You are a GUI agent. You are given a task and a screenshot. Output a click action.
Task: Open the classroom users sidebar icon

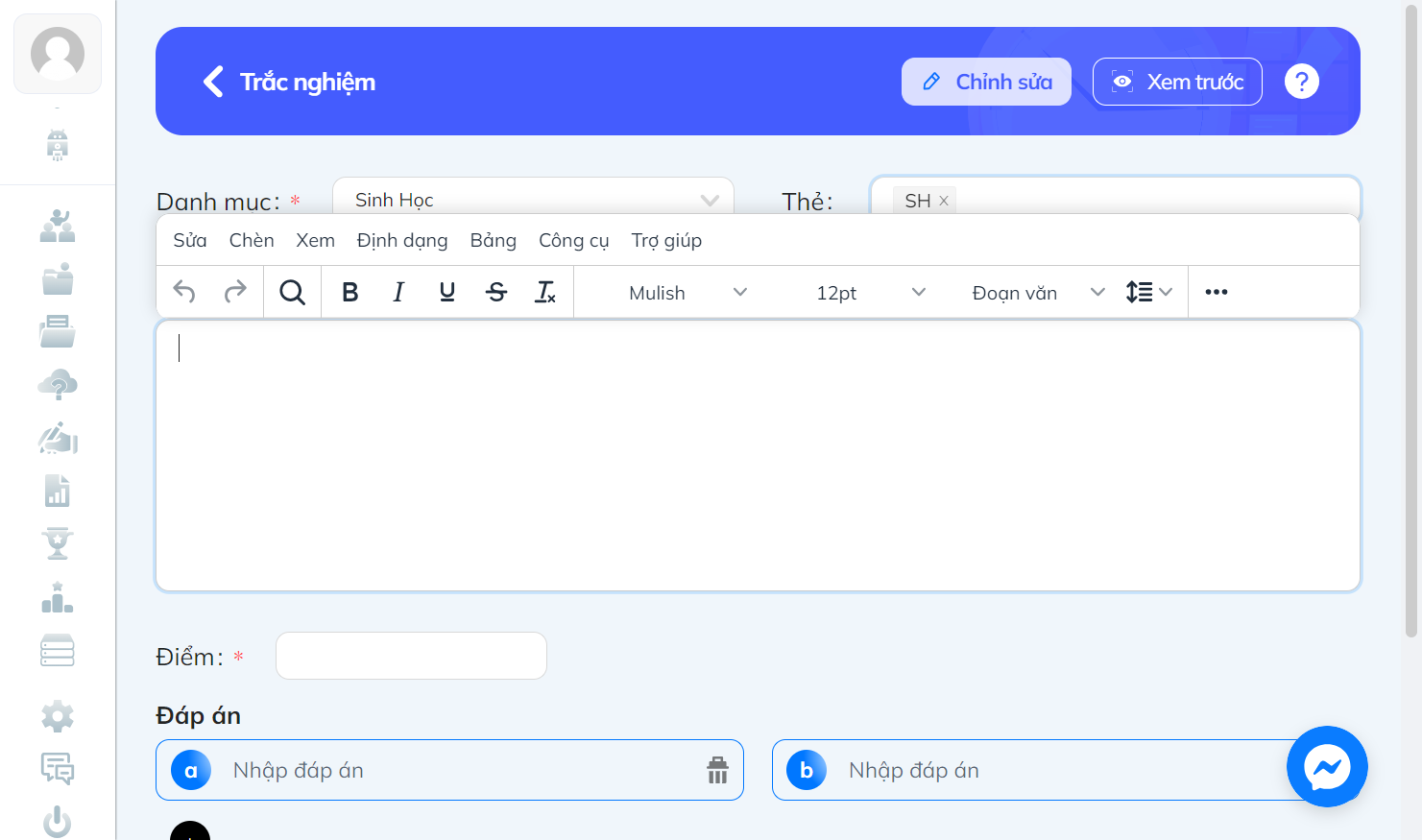58,227
